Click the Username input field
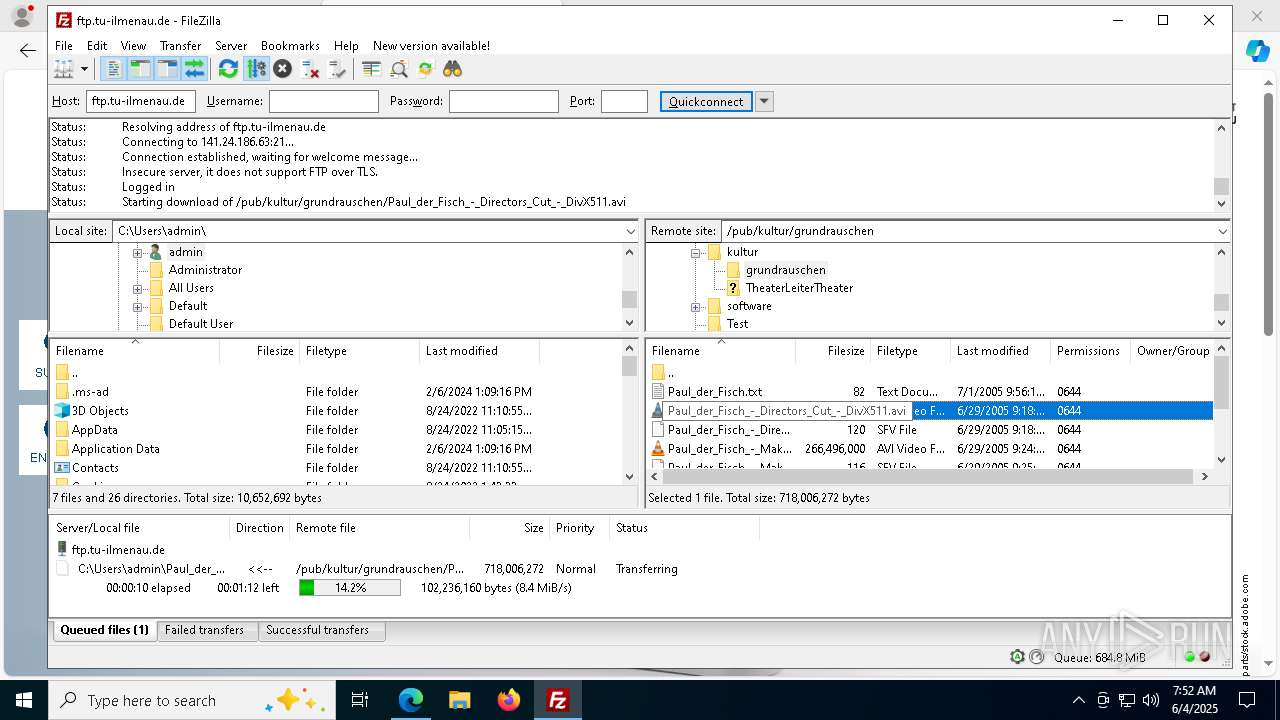The width and height of the screenshot is (1280, 720). click(x=324, y=101)
